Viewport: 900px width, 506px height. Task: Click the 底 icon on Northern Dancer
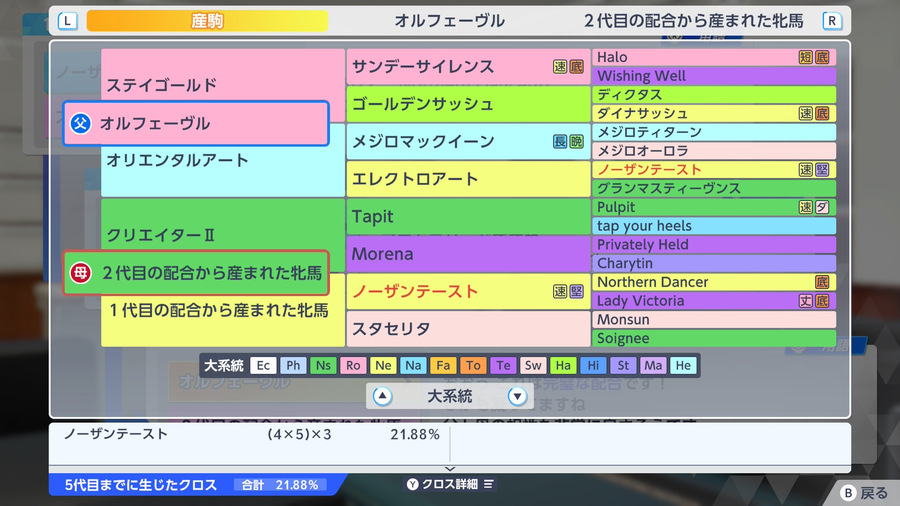[x=822, y=282]
